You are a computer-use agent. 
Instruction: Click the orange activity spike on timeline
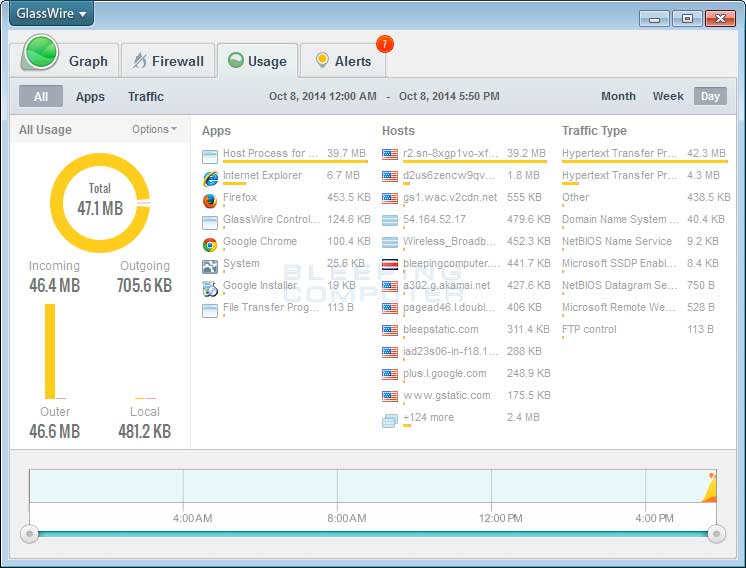point(709,488)
